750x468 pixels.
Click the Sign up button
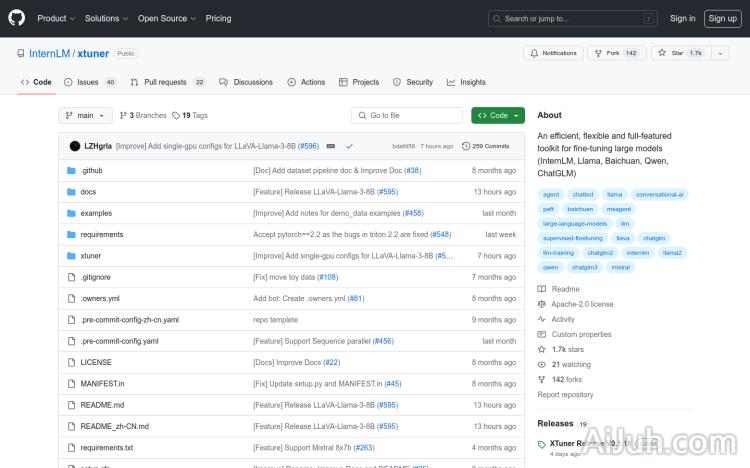(x=721, y=18)
